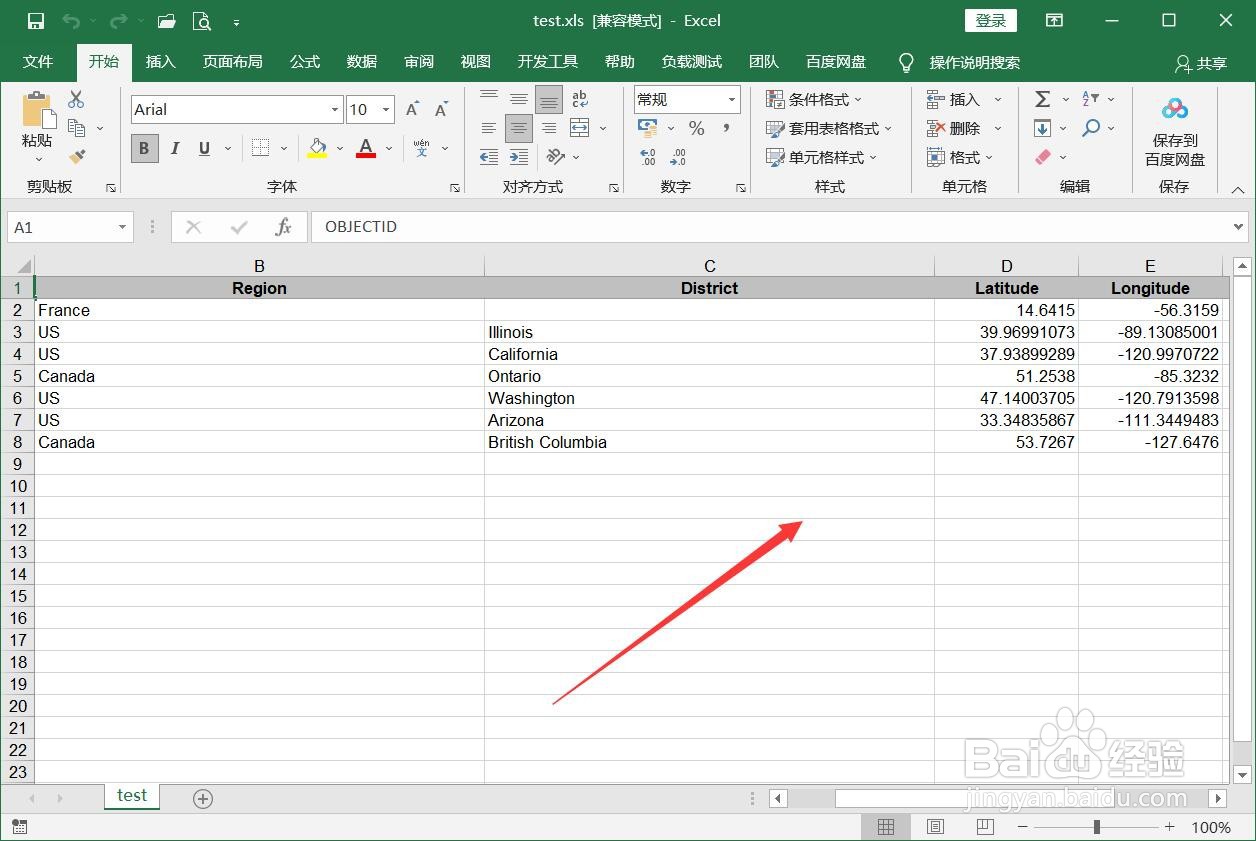
Task: Toggle Underline formatting
Action: point(204,148)
